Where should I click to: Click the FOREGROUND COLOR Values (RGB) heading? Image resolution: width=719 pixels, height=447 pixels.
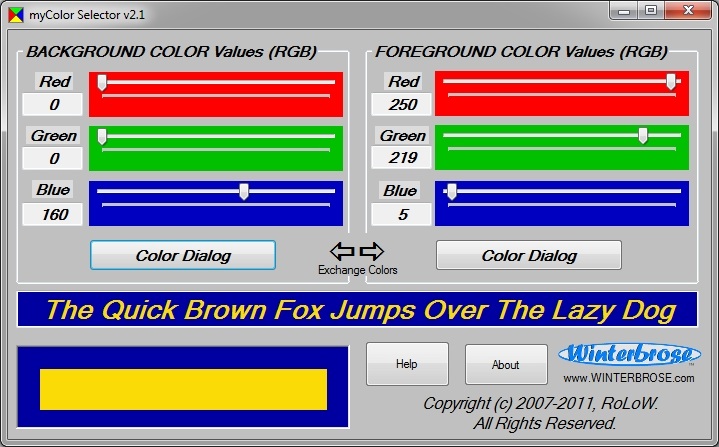521,52
